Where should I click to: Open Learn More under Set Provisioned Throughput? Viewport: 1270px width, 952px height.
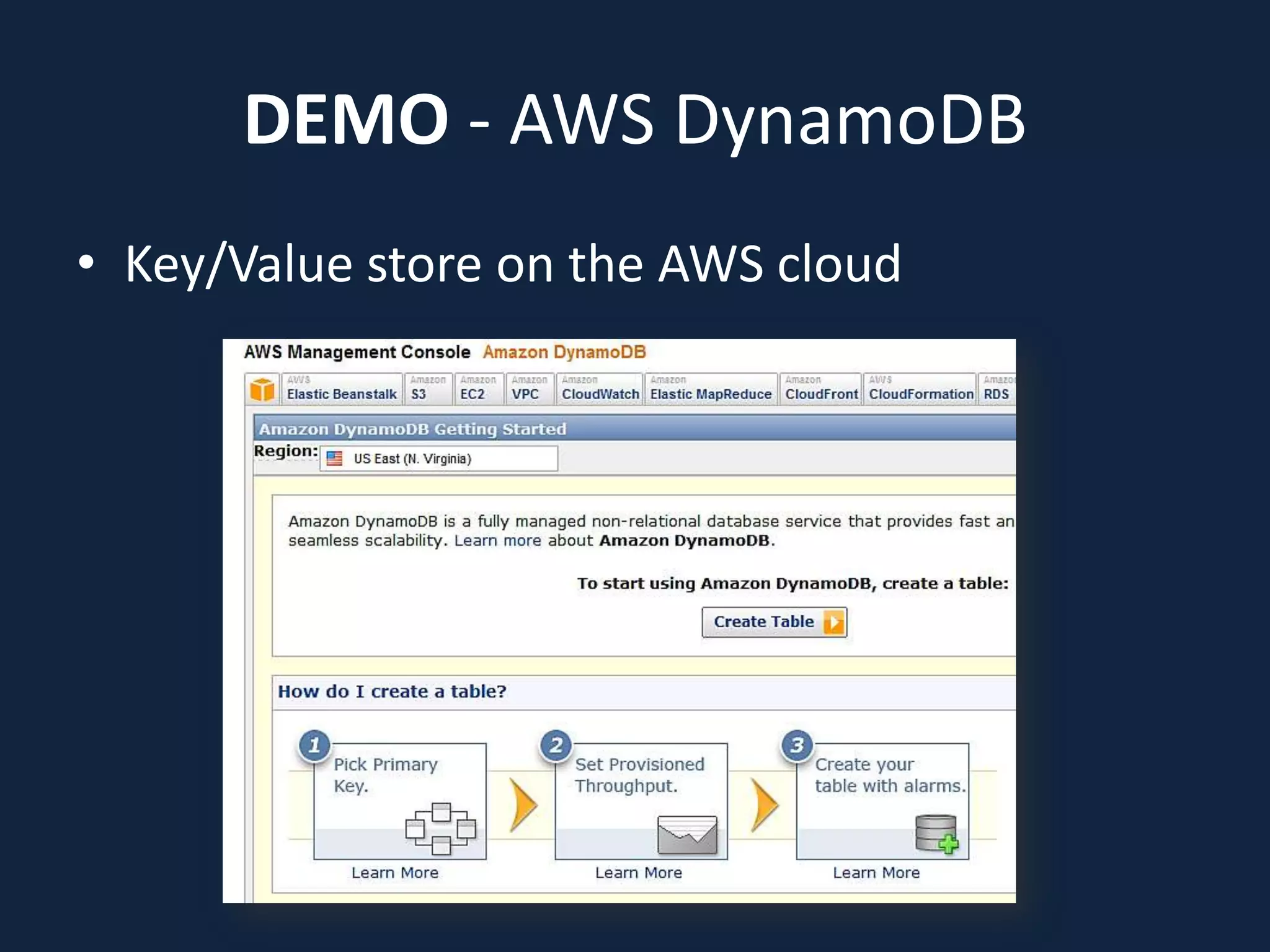coord(639,873)
